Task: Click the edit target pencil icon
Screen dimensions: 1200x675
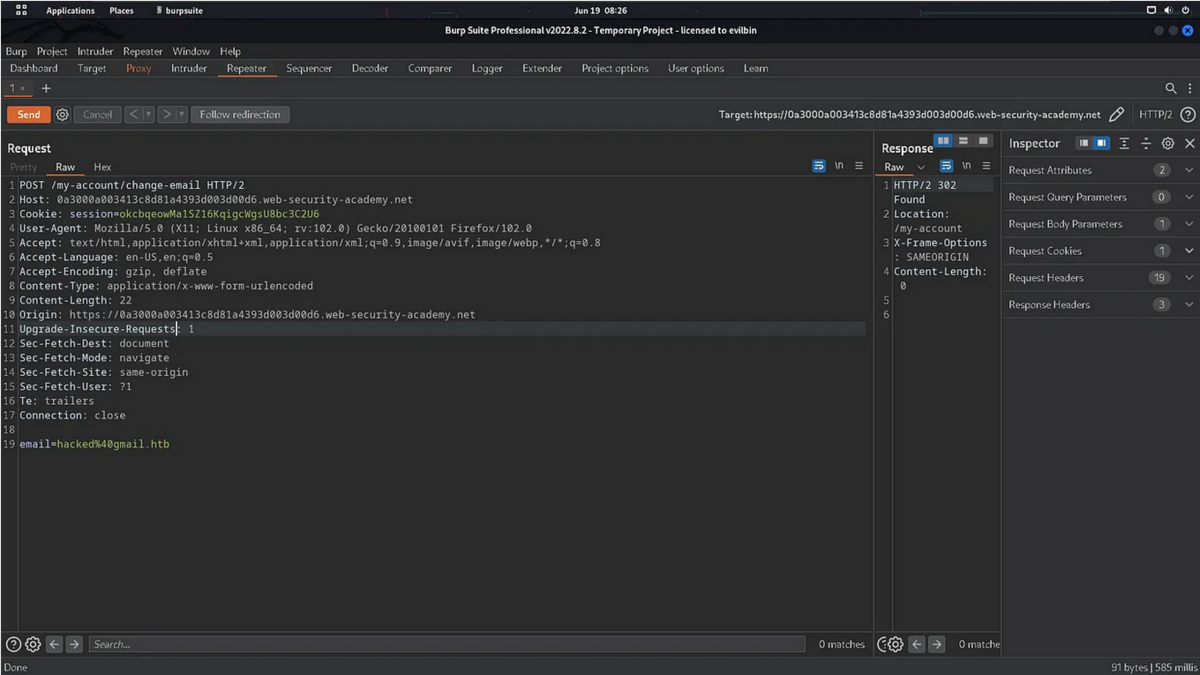Action: pyautogui.click(x=1117, y=115)
